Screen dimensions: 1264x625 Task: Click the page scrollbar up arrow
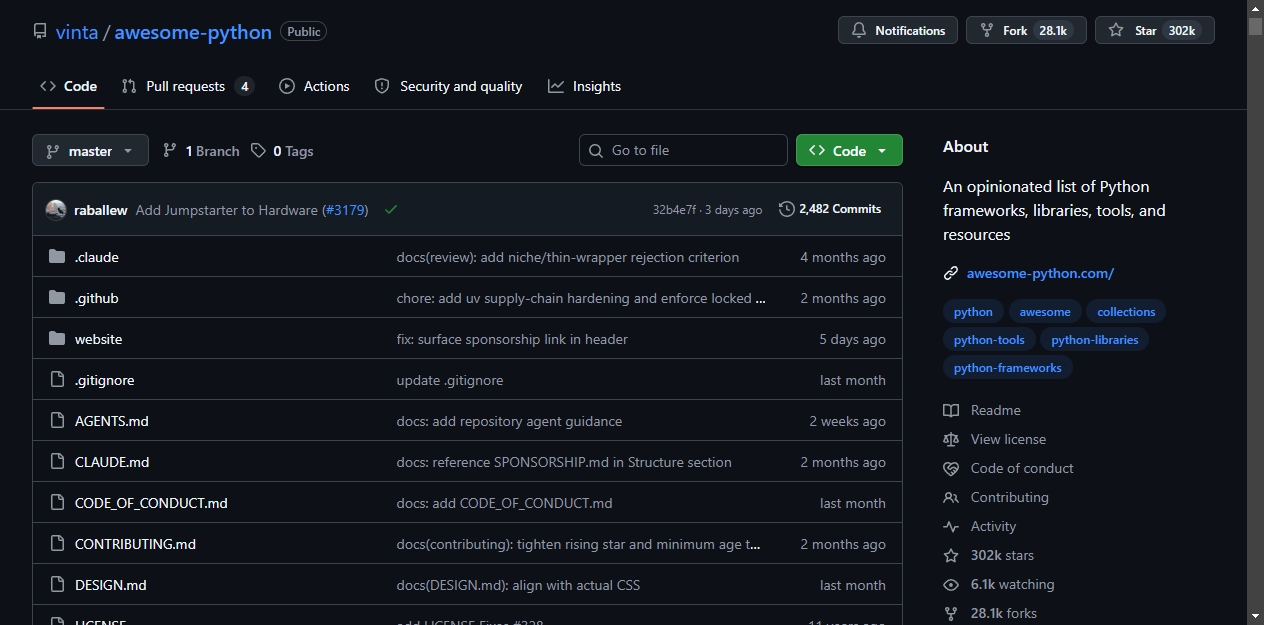click(1256, 9)
